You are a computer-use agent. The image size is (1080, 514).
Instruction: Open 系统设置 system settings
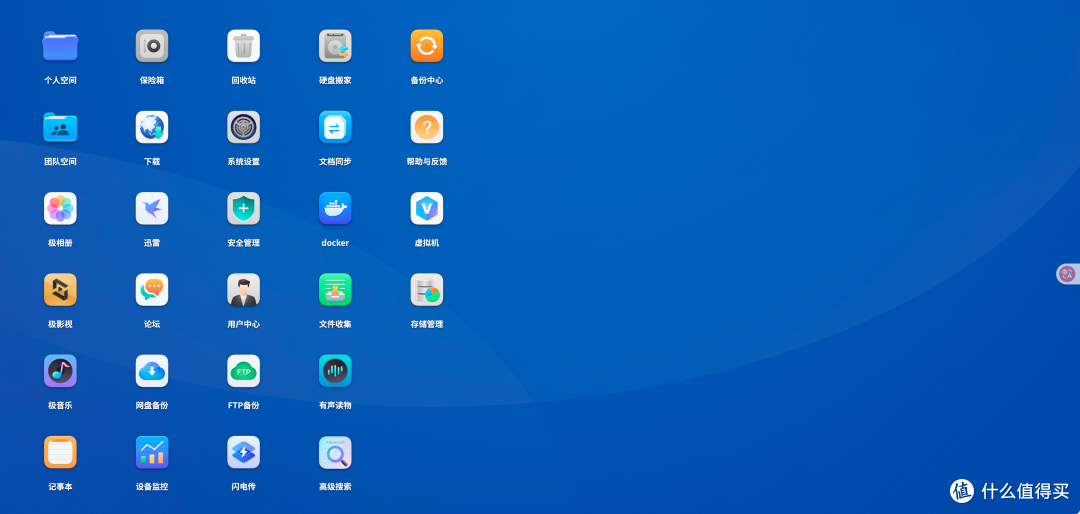pos(243,127)
